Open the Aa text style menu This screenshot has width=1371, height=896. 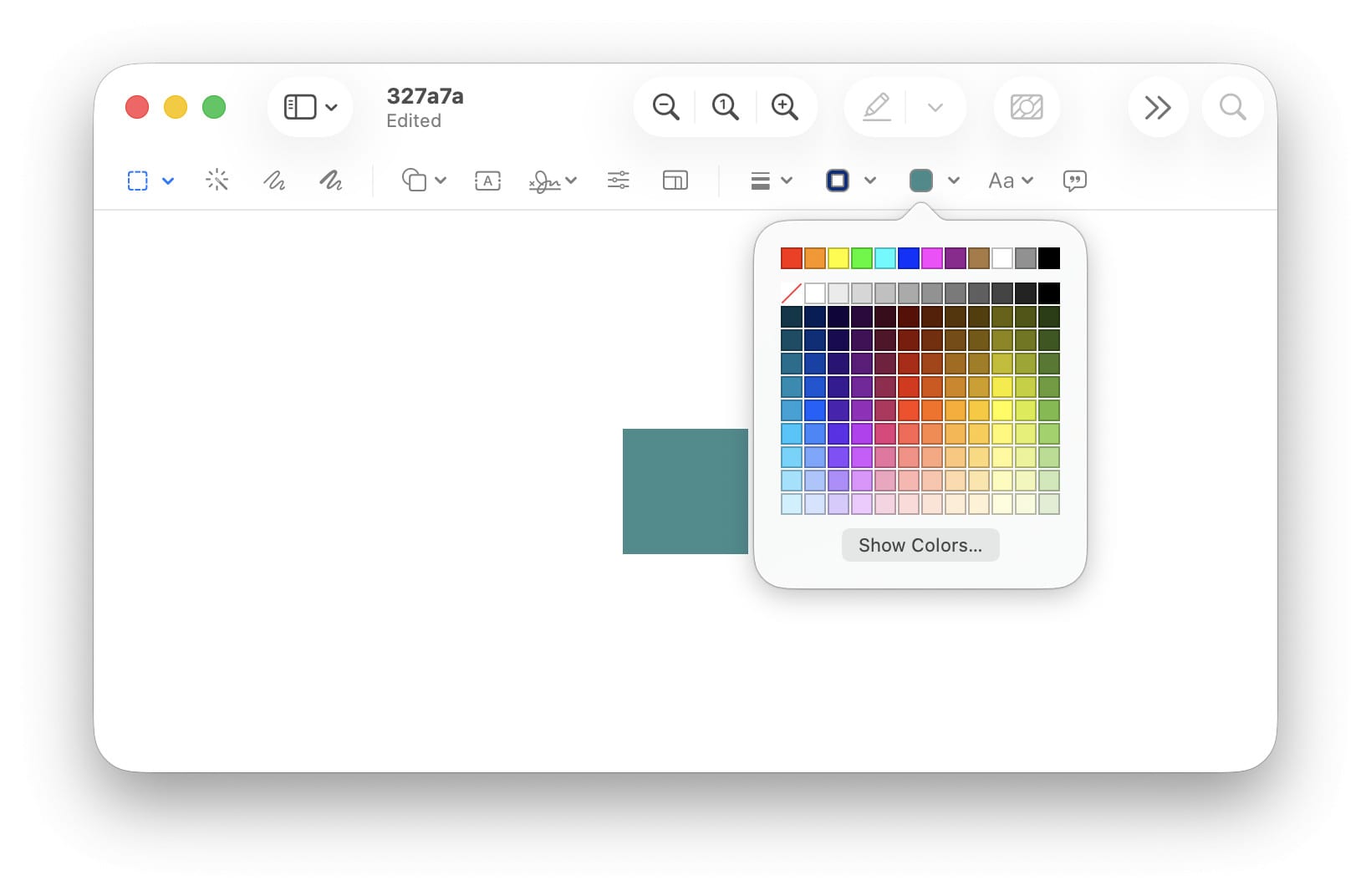coord(1011,181)
